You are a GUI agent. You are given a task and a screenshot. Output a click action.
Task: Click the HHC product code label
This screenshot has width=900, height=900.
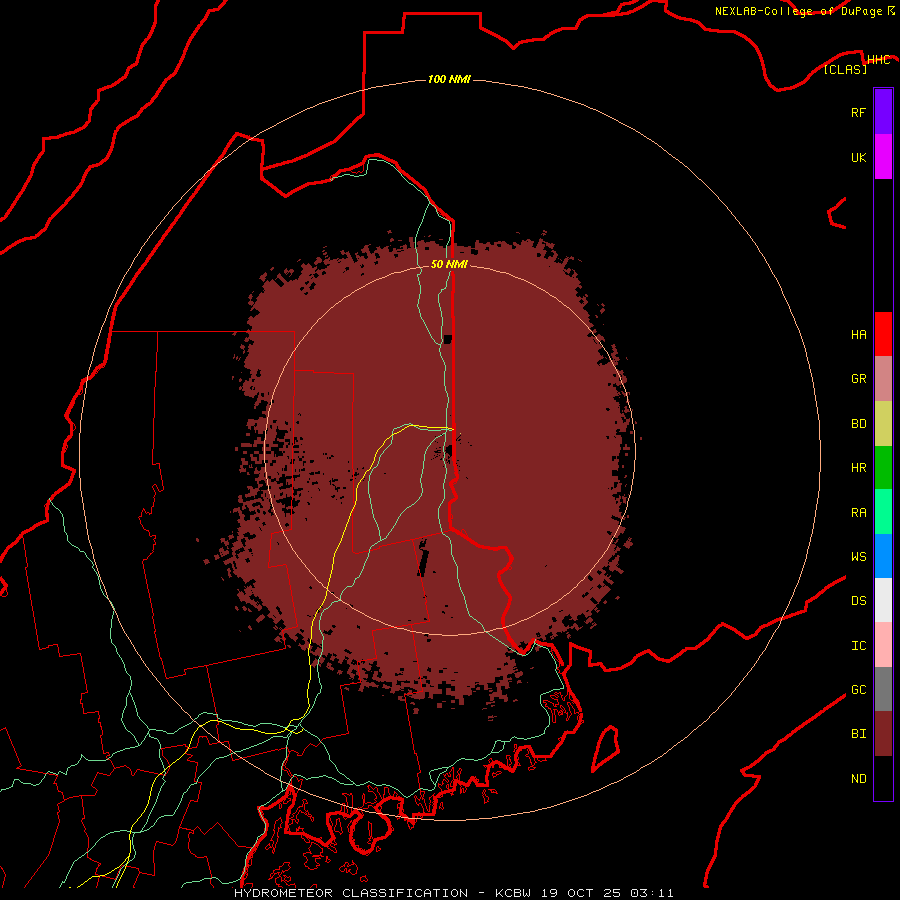click(878, 60)
